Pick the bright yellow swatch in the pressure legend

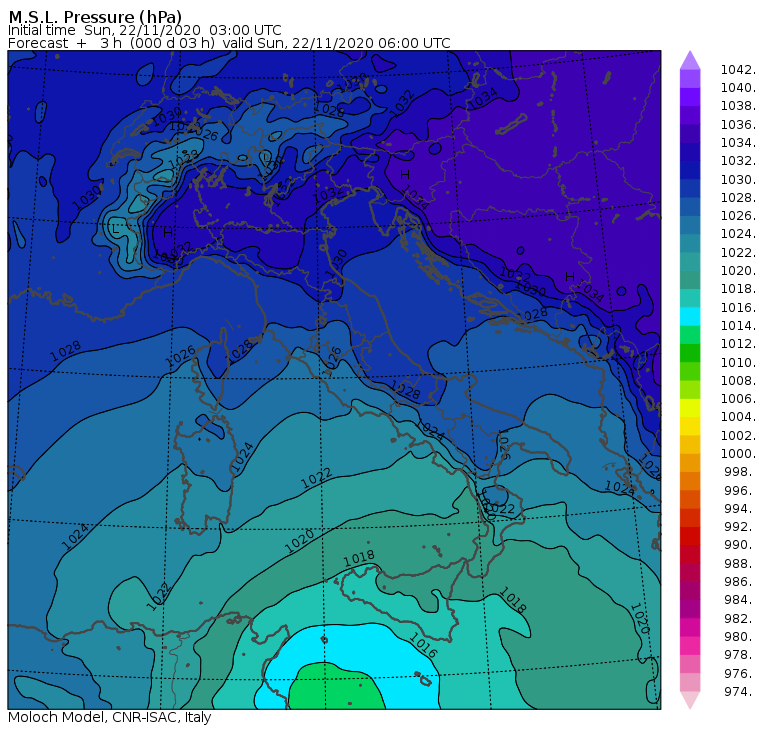pyautogui.click(x=690, y=408)
